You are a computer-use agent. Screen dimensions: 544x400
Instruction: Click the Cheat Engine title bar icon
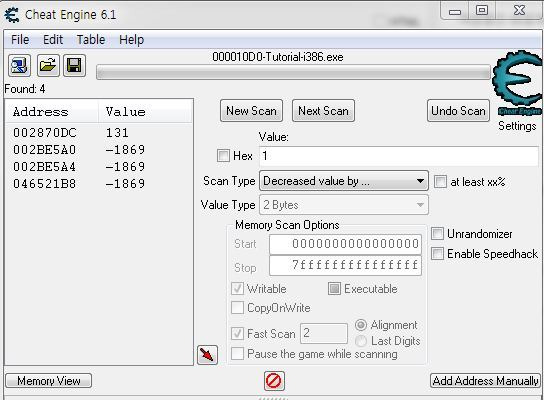coord(12,15)
